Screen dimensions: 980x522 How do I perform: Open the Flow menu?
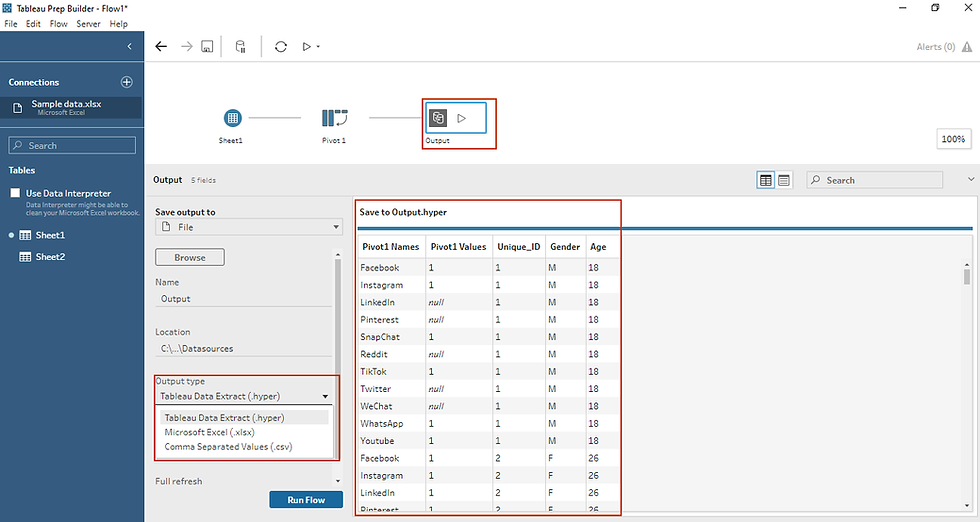coord(59,24)
